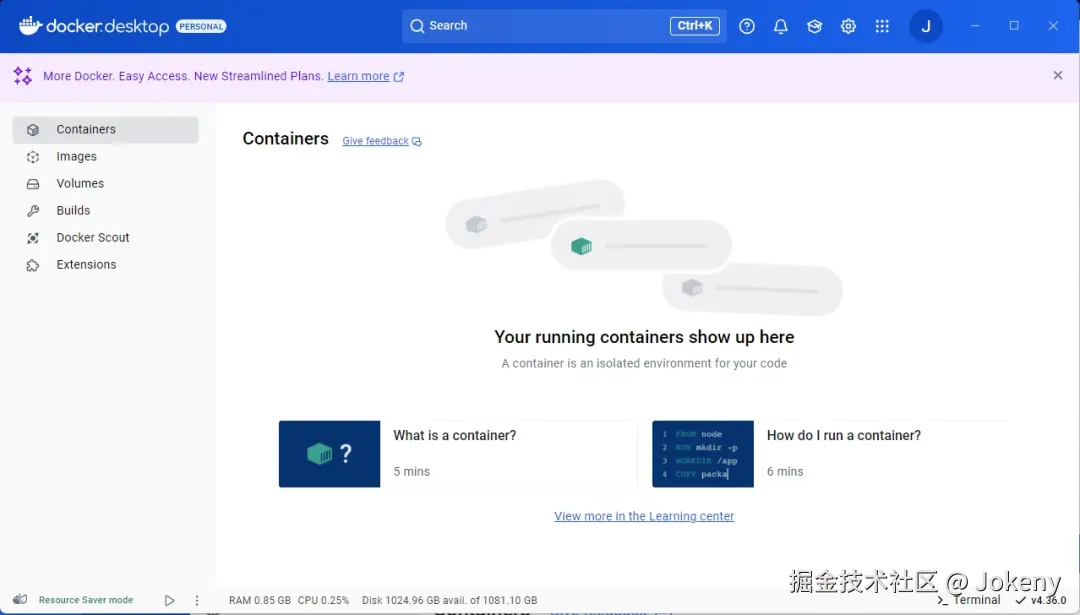Click the Docker Desktop whale logo
Screen dimensions: 1080x615
[30, 26]
